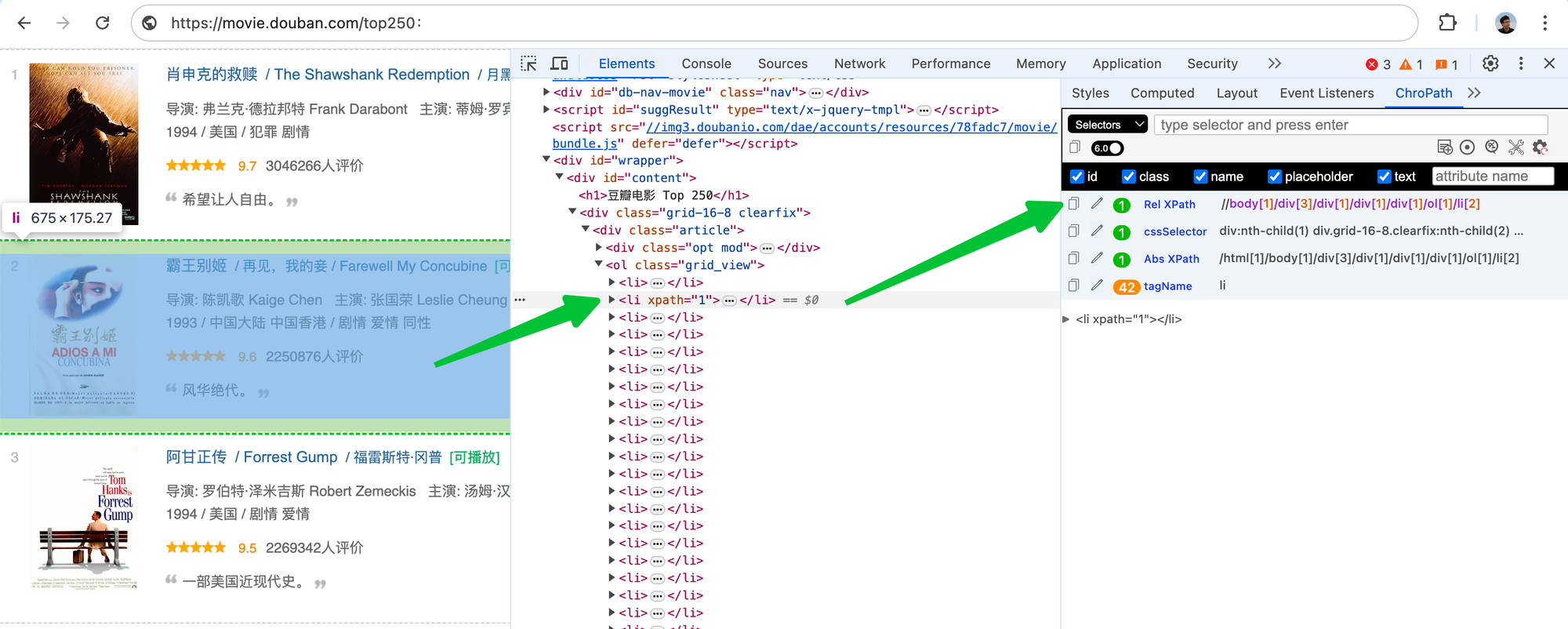Open the Chrome three-dot menu
The image size is (1568, 629).
tap(1545, 23)
